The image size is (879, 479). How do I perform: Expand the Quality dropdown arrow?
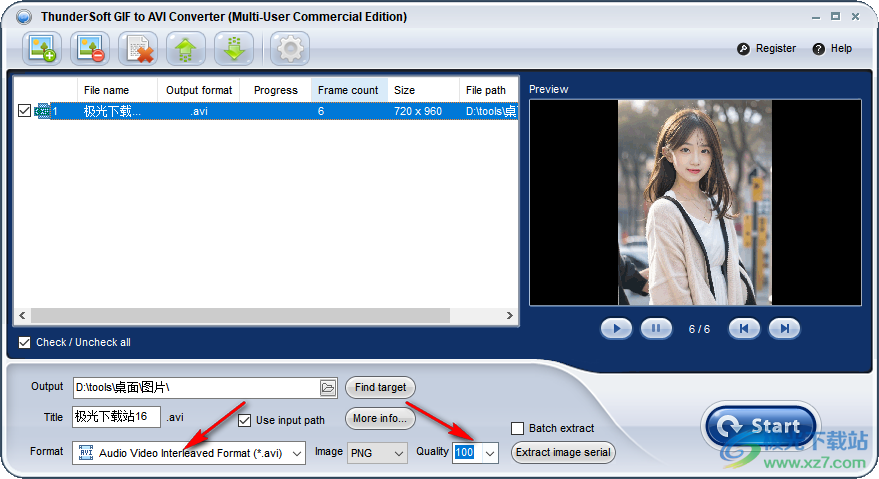(490, 453)
